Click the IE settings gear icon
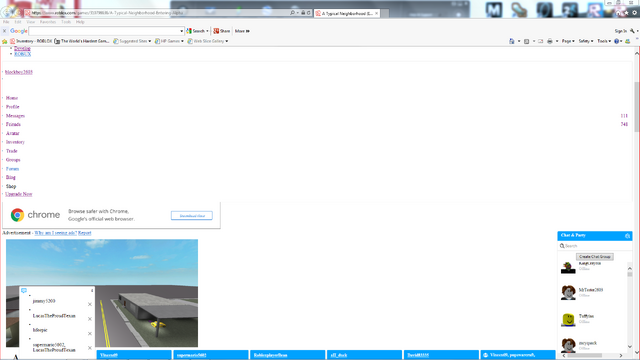Image resolution: width=640 pixels, height=360 pixels. click(635, 13)
